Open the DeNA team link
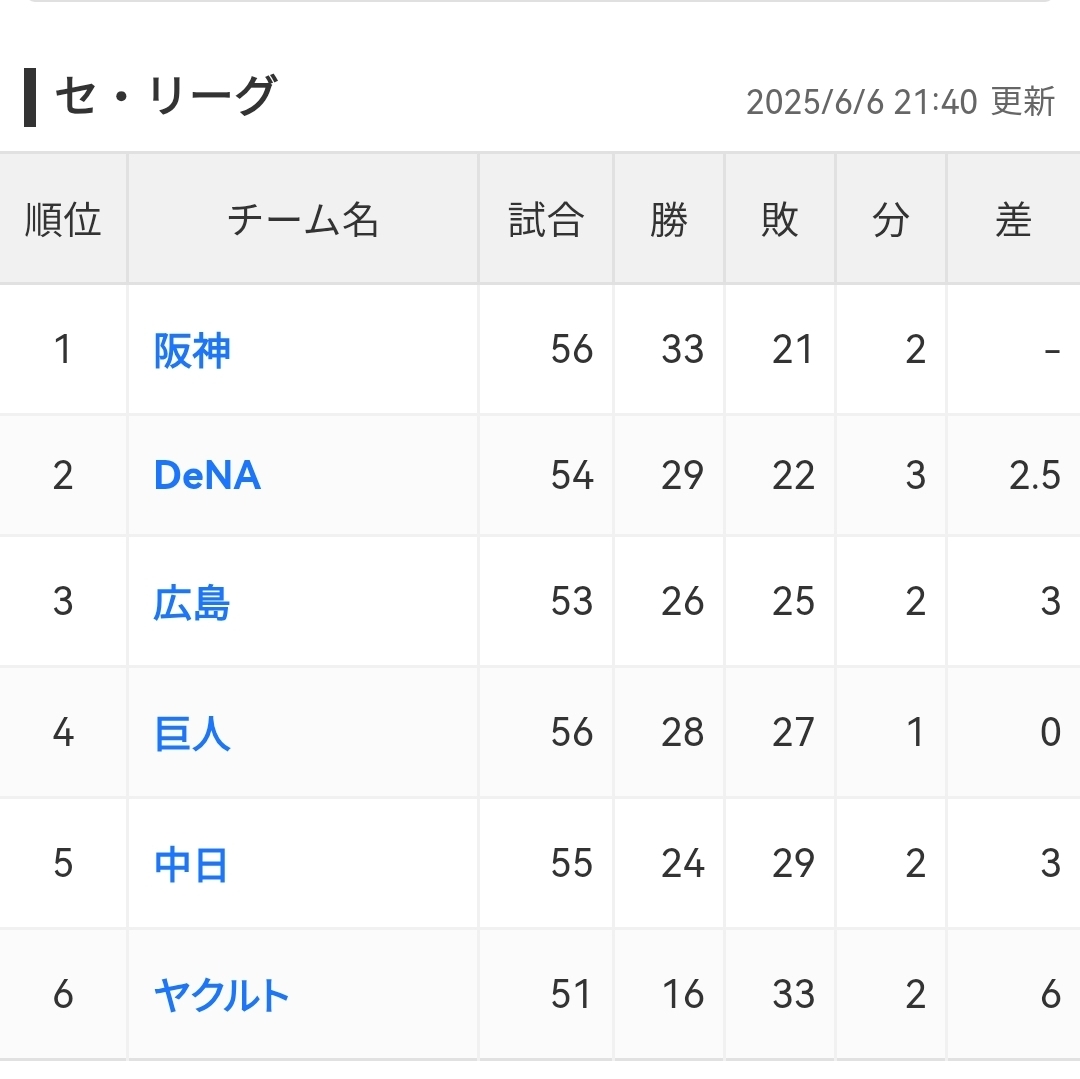The height and width of the screenshot is (1079, 1080). coord(207,476)
